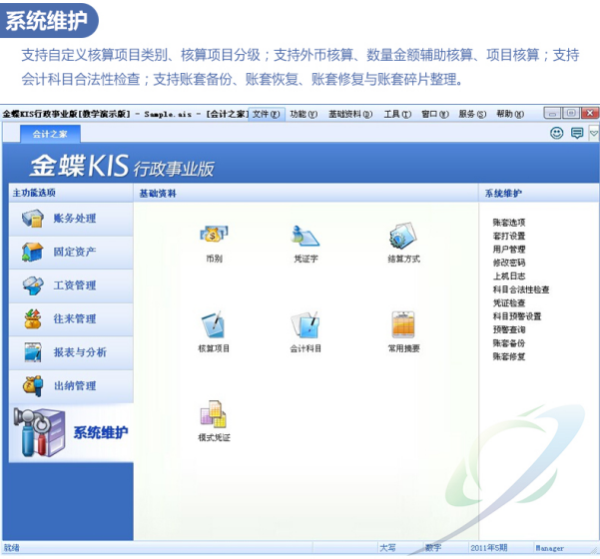Image resolution: width=600 pixels, height=559 pixels.
Task: Open the 用户管理 link
Action: click(509, 249)
